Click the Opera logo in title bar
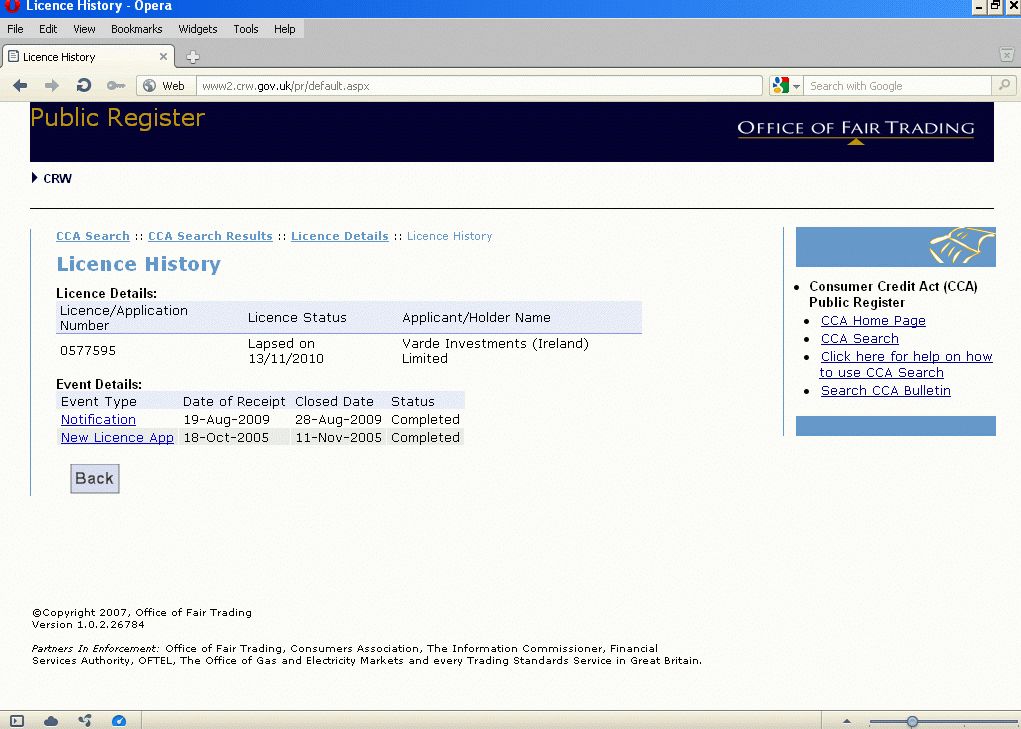 pyautogui.click(x=11, y=7)
